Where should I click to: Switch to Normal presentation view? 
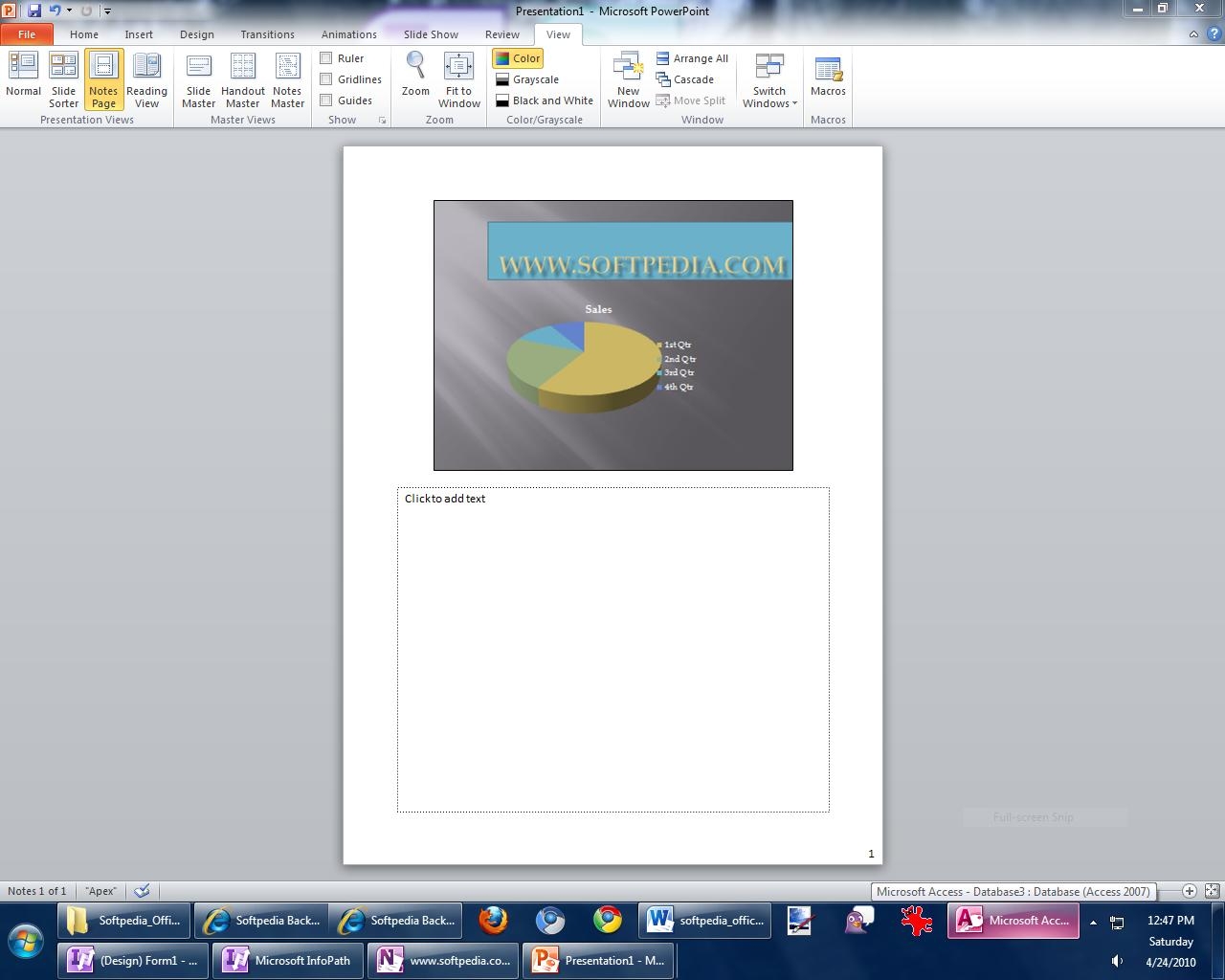pyautogui.click(x=23, y=77)
